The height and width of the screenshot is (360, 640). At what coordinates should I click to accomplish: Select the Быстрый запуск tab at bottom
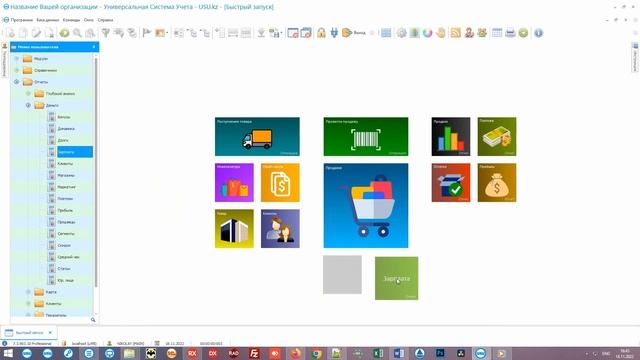click(29, 333)
